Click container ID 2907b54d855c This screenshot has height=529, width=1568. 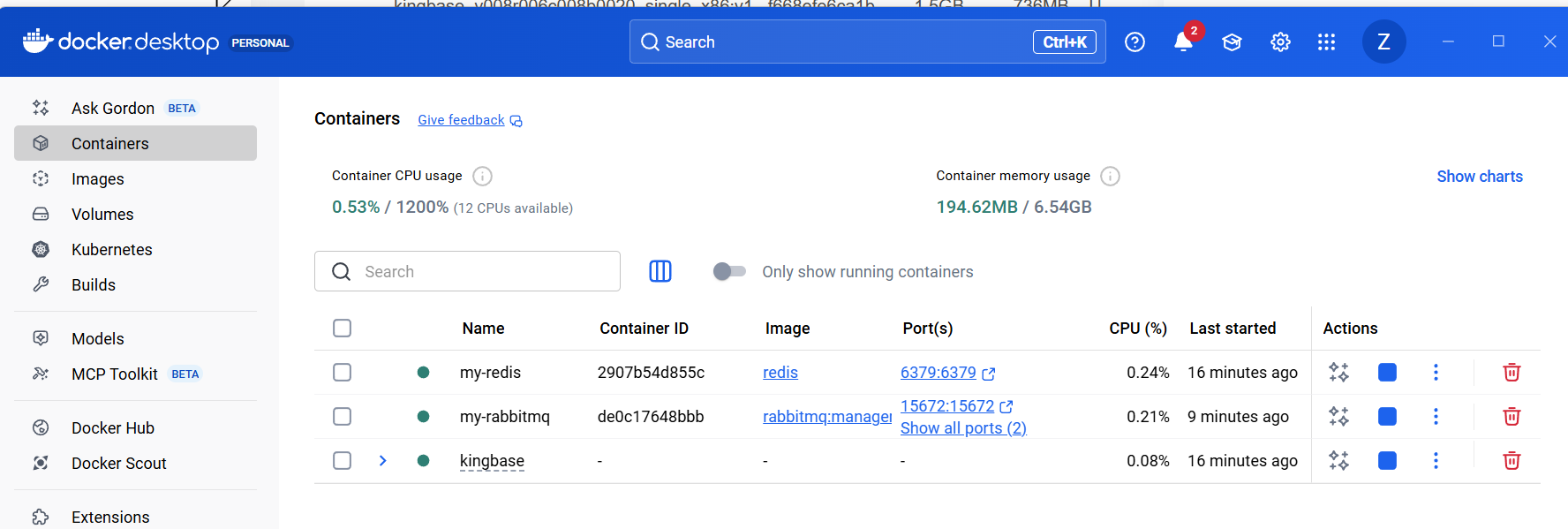click(651, 373)
